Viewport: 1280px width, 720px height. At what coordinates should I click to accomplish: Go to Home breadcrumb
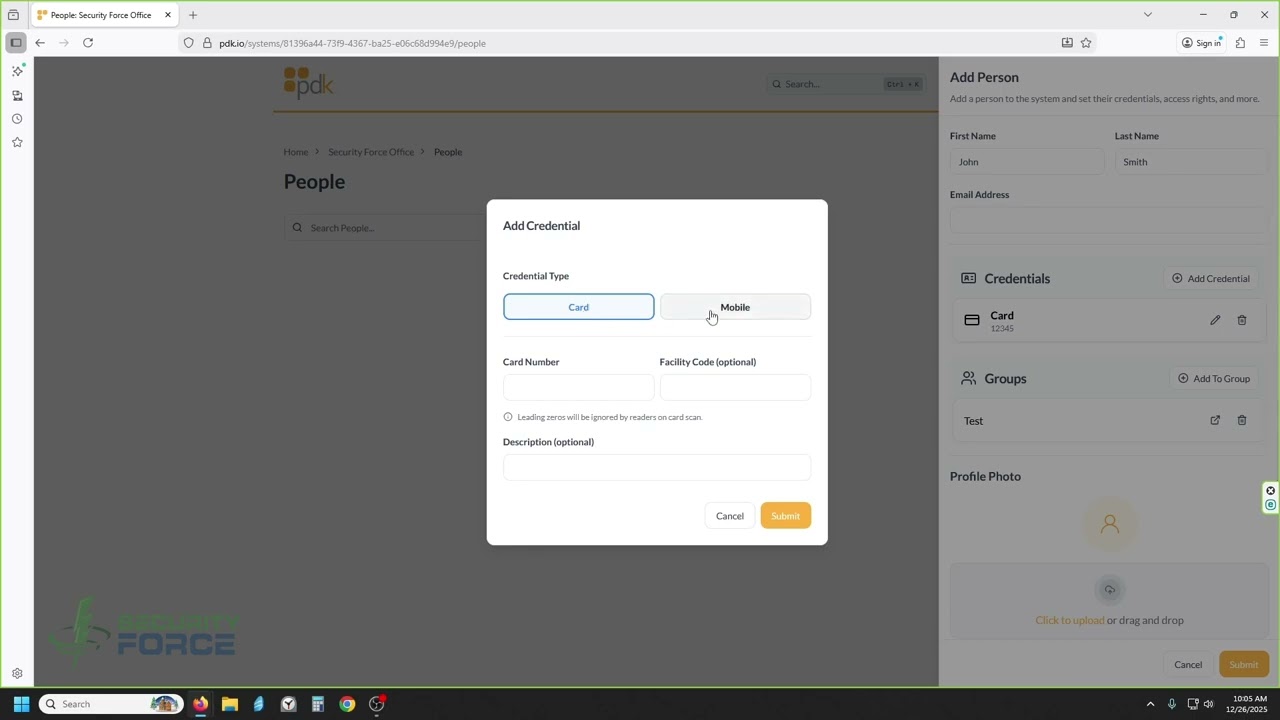(x=295, y=152)
